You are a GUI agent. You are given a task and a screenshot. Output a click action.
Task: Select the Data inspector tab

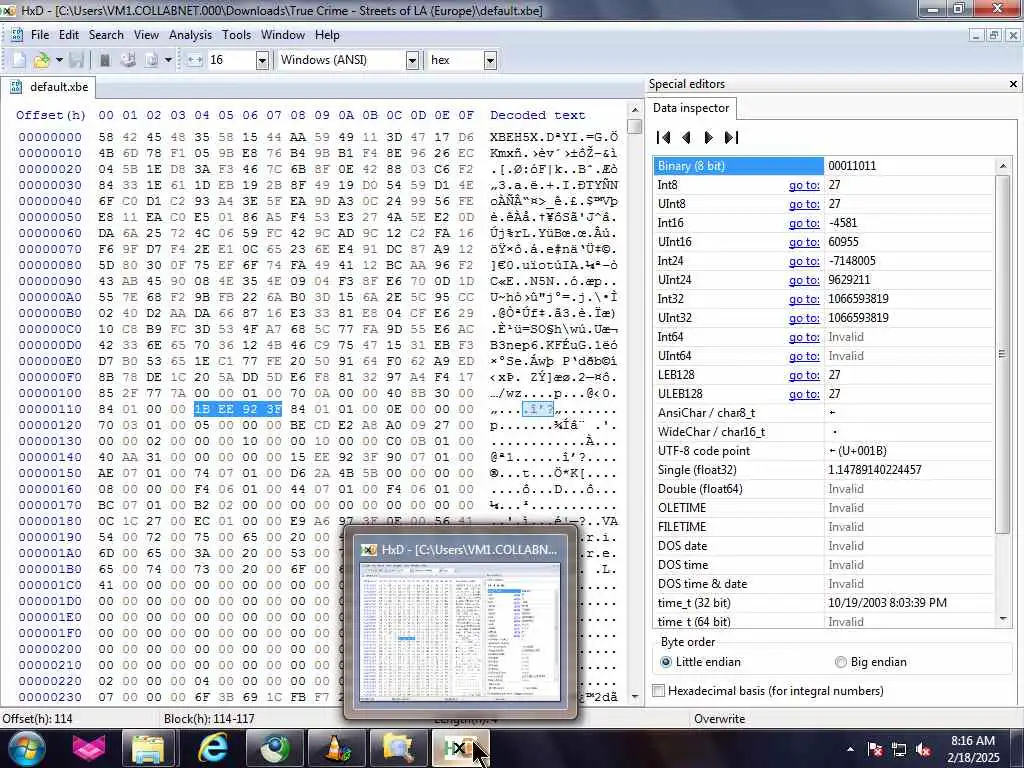coord(691,108)
